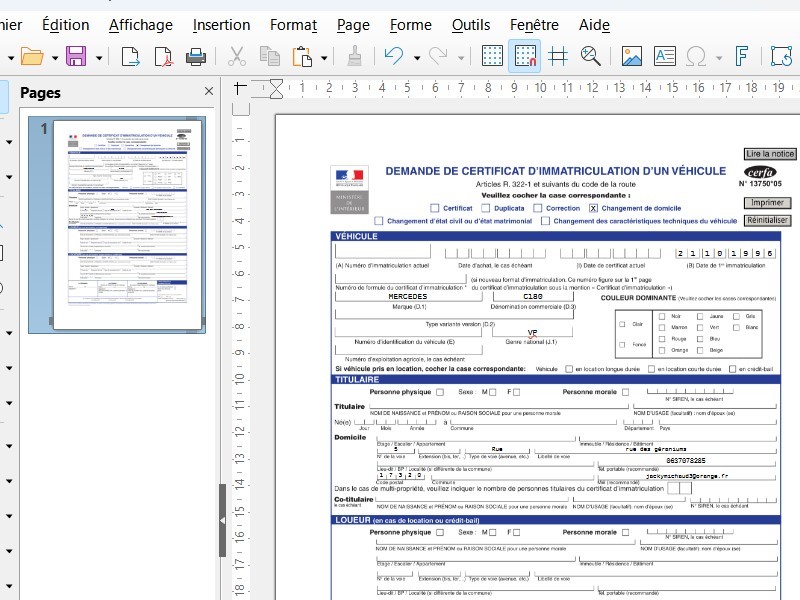Open the Outils menu
The image size is (800, 600).
coord(471,25)
